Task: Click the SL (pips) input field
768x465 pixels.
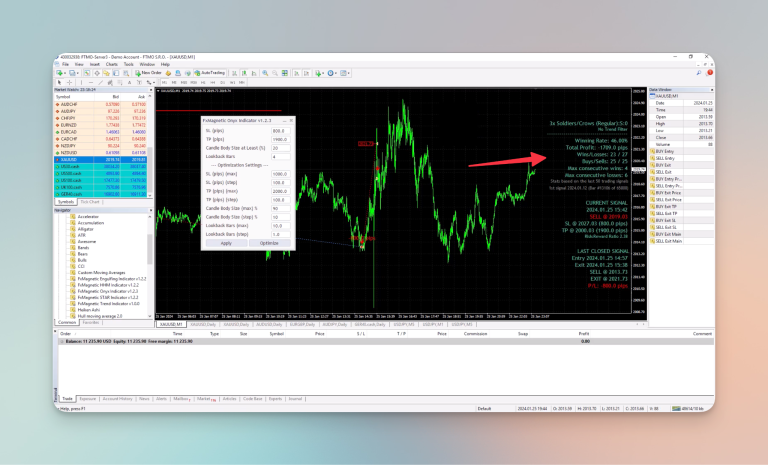Action: click(281, 131)
